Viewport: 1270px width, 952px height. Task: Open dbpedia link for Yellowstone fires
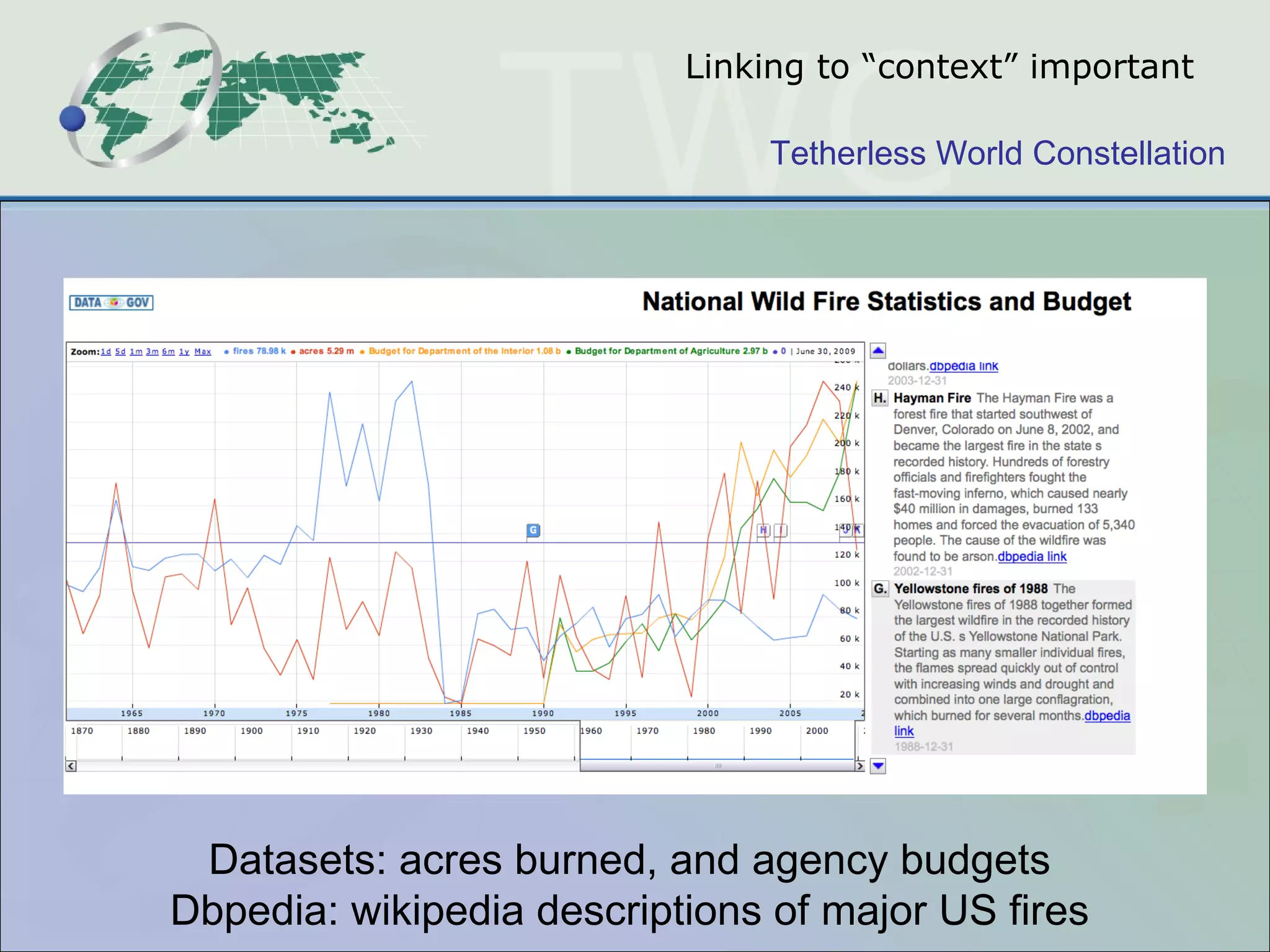pyautogui.click(x=1107, y=716)
